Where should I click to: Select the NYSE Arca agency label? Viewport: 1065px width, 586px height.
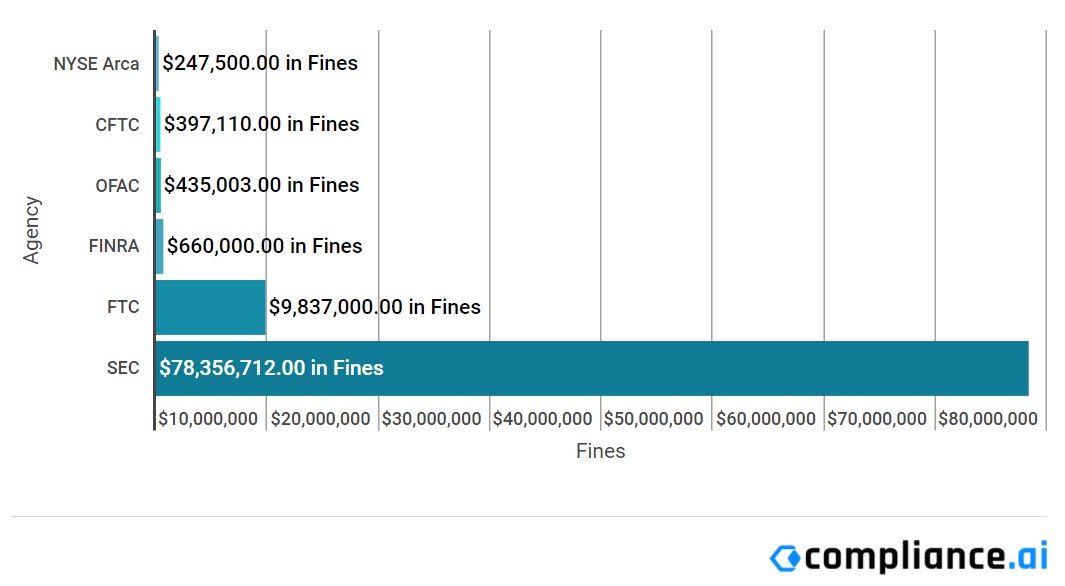(x=96, y=64)
